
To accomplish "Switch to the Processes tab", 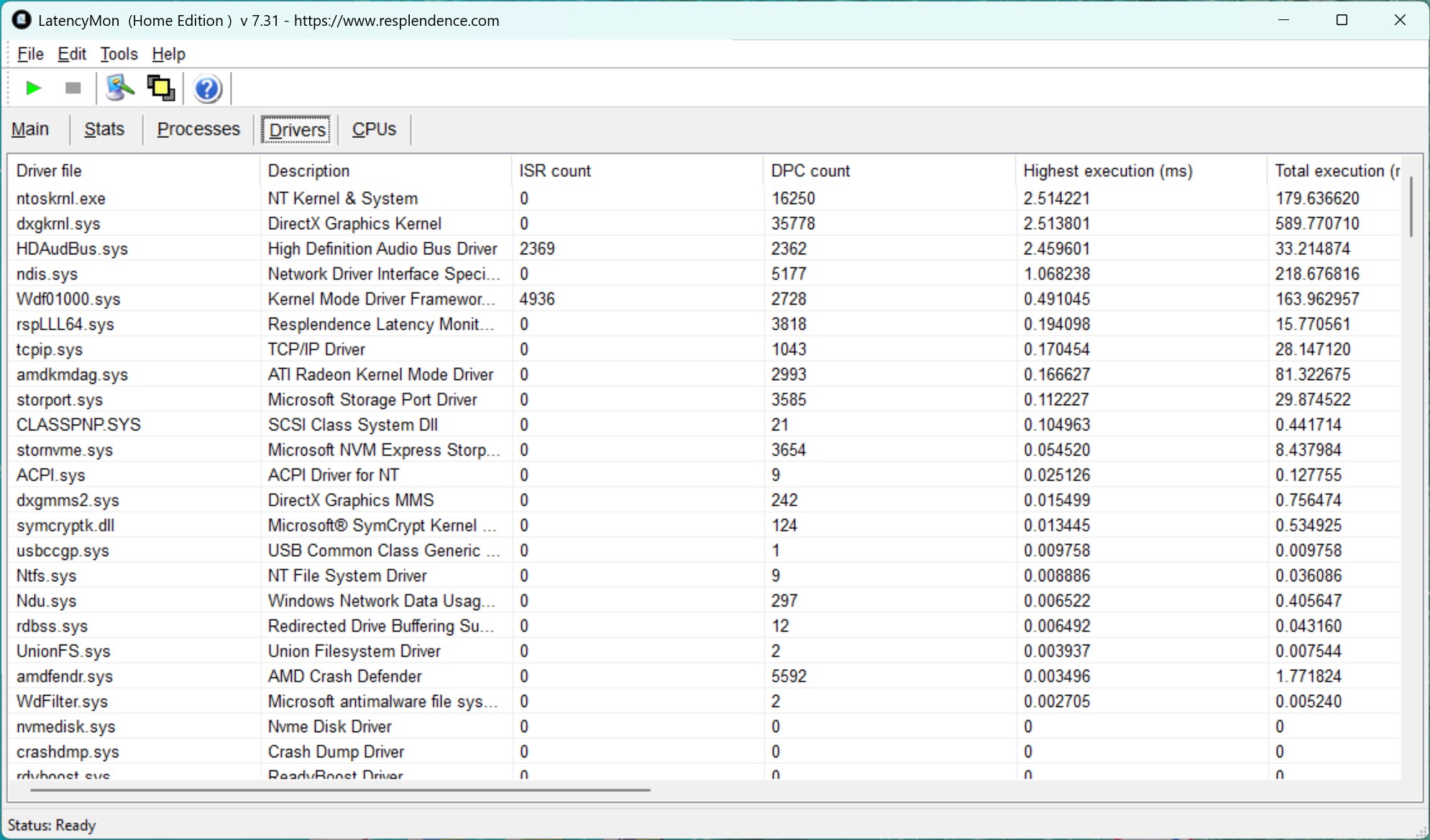I will click(x=198, y=129).
